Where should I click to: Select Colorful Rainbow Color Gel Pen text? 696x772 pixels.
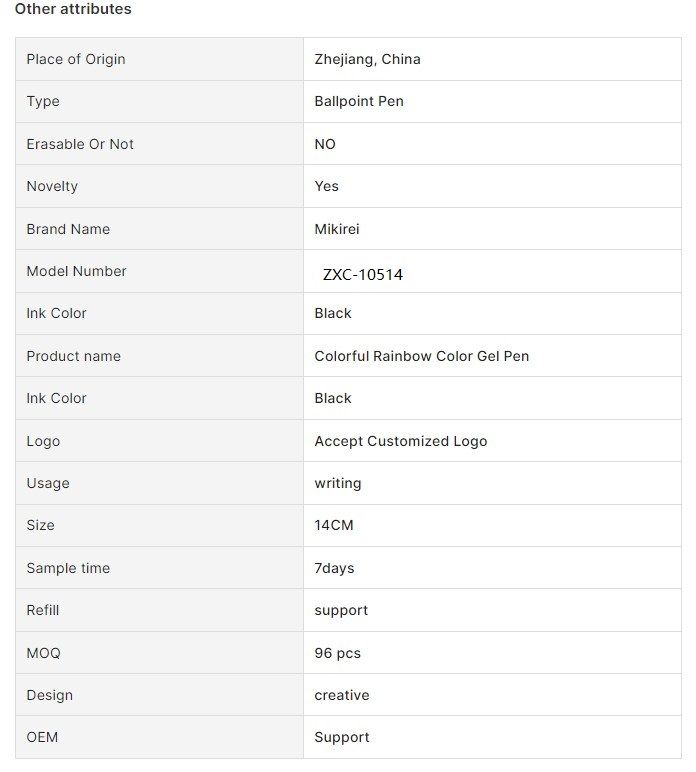(x=421, y=356)
